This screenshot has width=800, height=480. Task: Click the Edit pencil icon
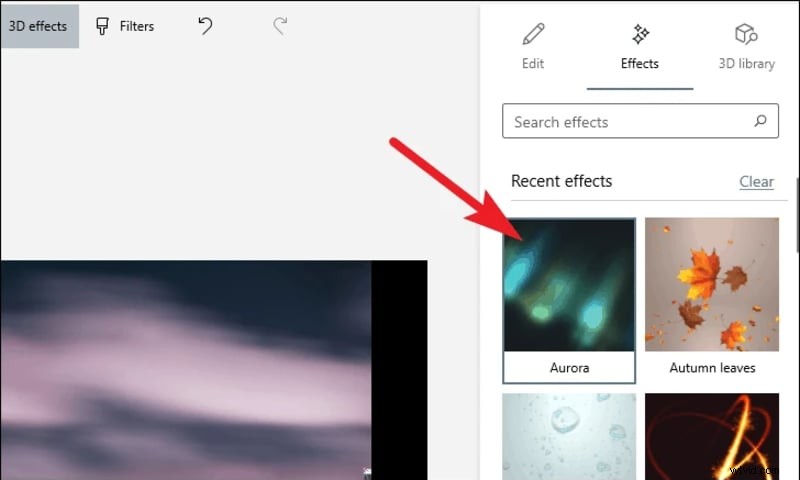click(533, 34)
